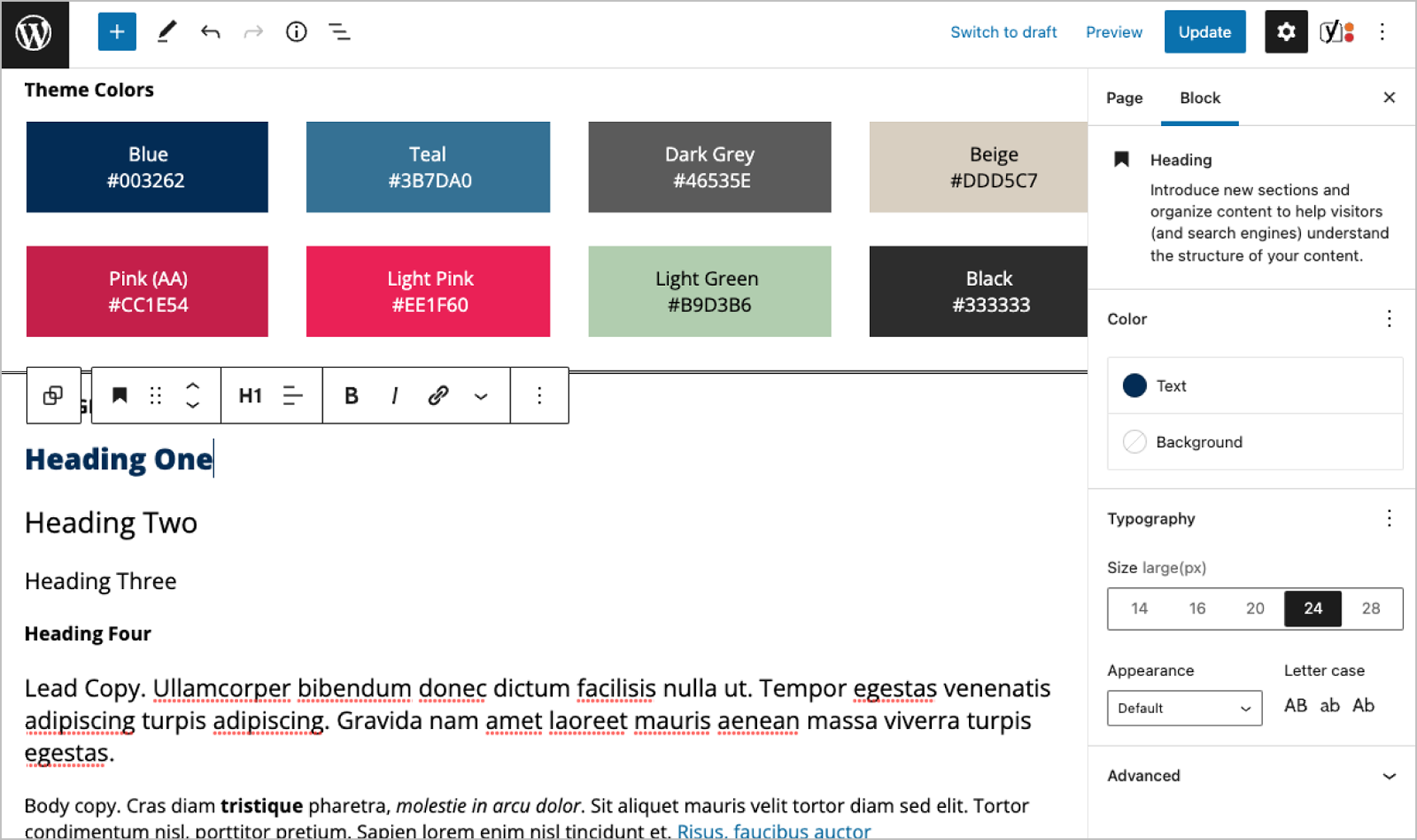
Task: Select font size 24
Action: (1313, 609)
